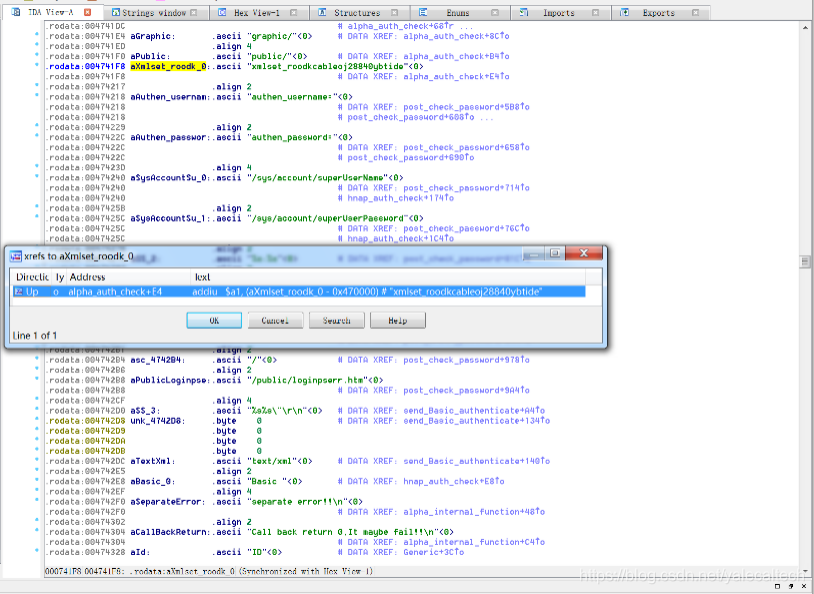Click the Search button in xrefs dialog
This screenshot has width=814, height=594.
(336, 320)
